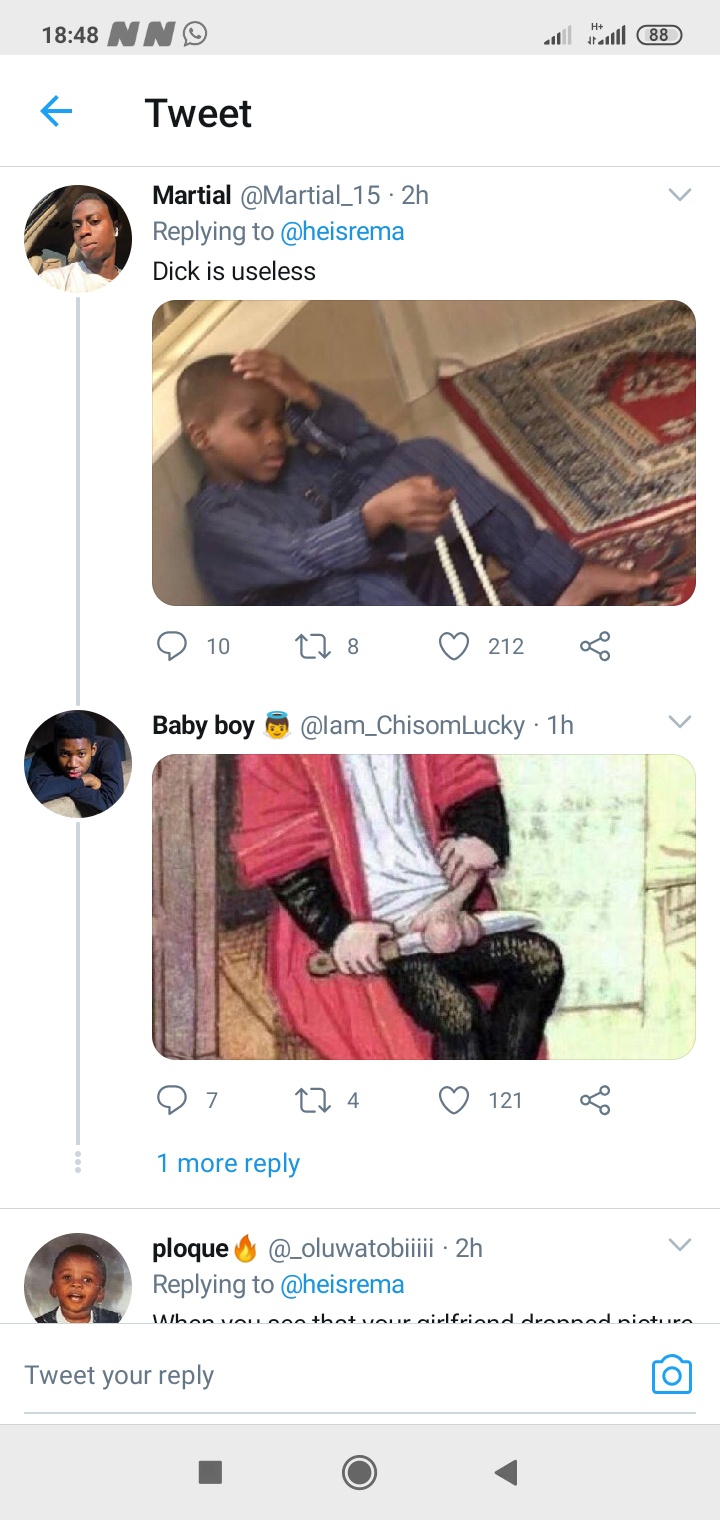This screenshot has width=720, height=1520.
Task: Open Martial's profile picture
Action: (x=78, y=238)
